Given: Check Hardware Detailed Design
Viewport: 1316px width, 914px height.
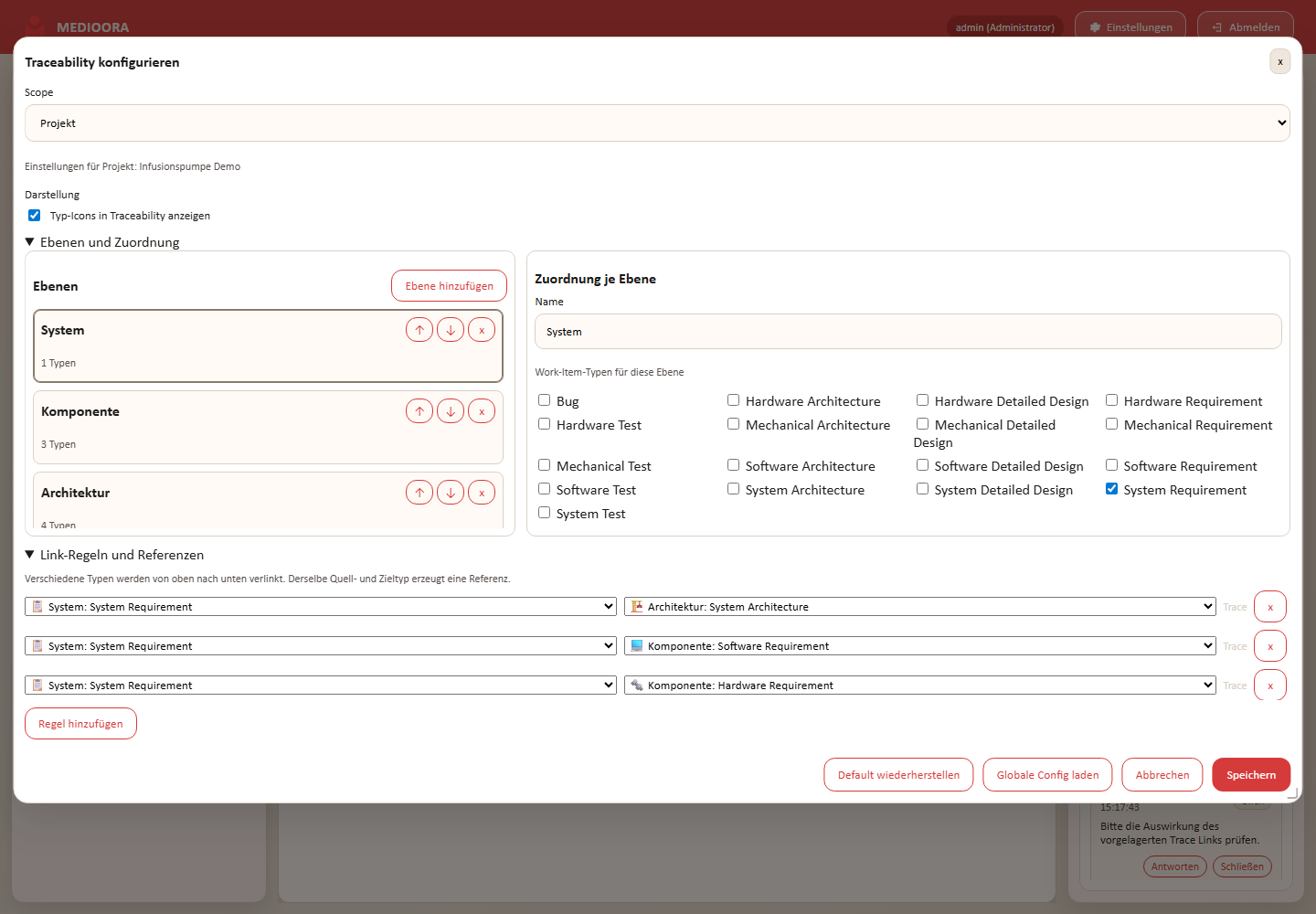Looking at the screenshot, I should click(923, 400).
